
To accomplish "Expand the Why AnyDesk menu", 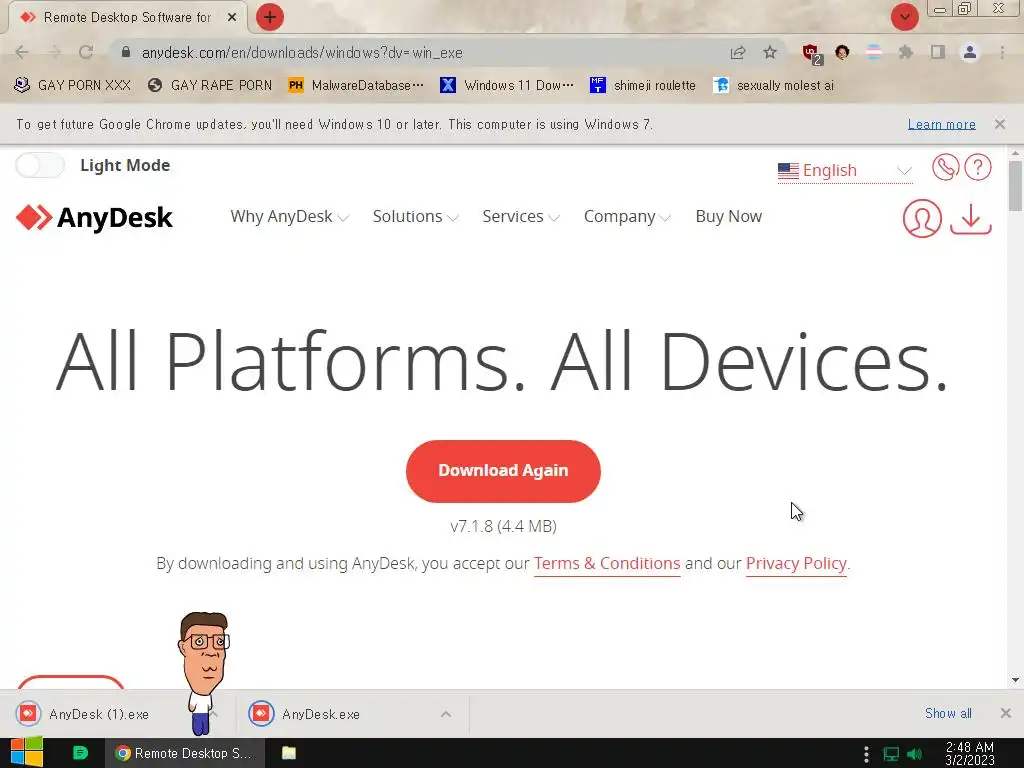I will point(289,217).
